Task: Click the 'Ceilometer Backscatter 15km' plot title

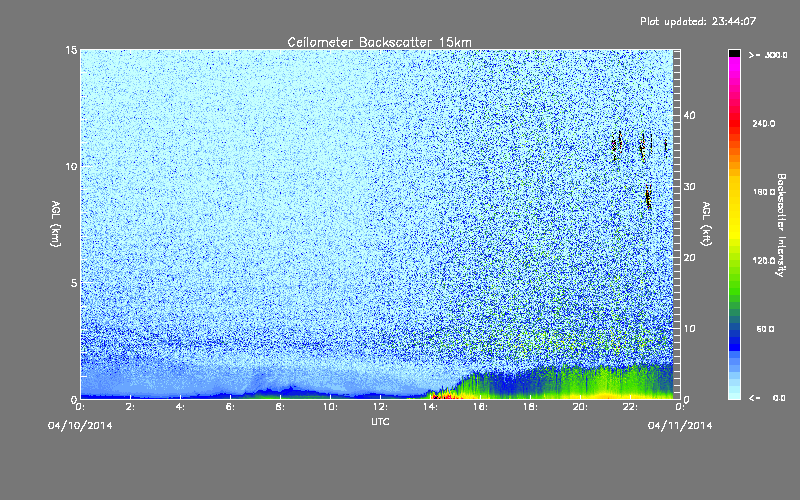Action: 379,42
